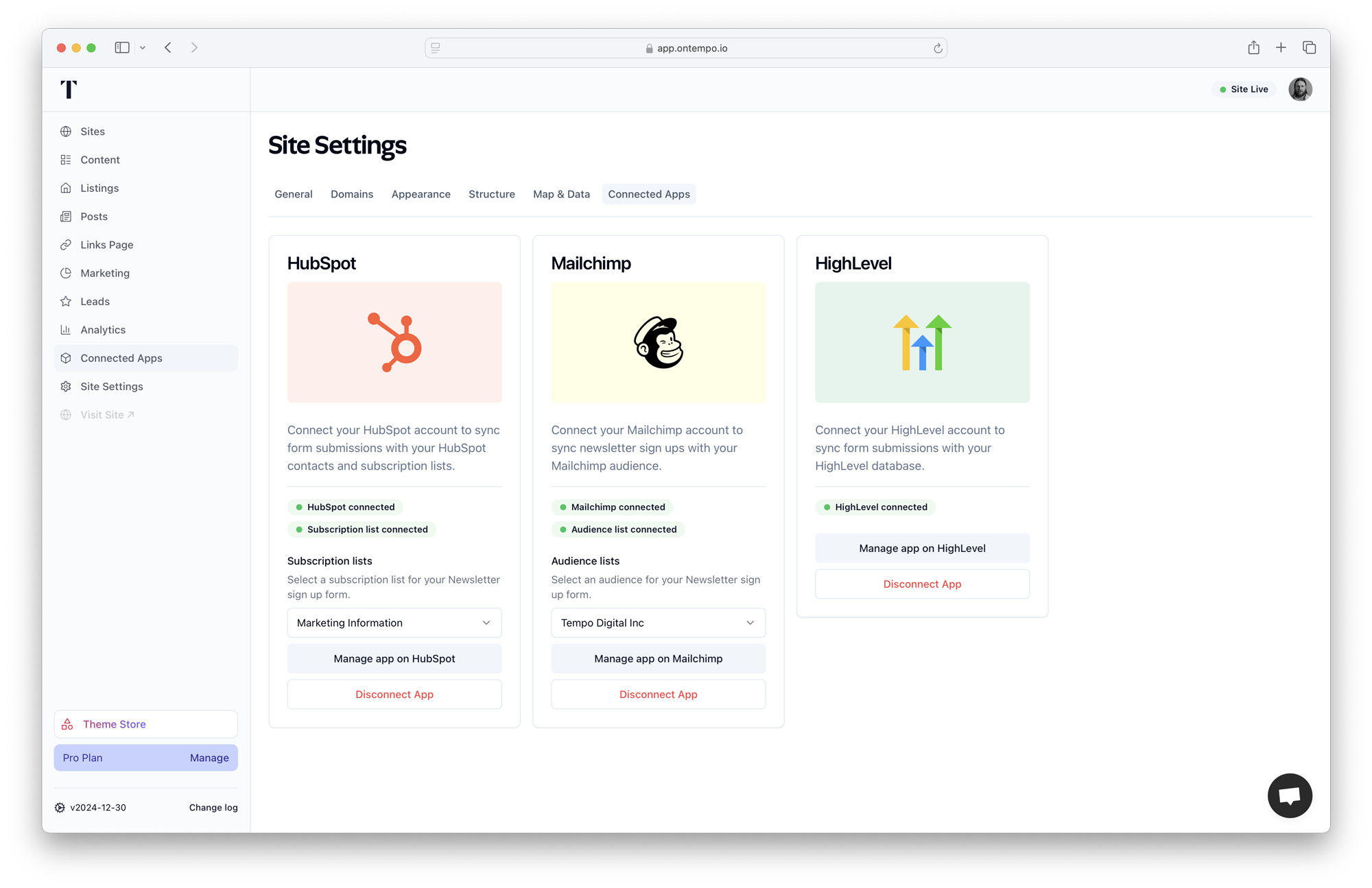Click the version gear icon

point(60,808)
